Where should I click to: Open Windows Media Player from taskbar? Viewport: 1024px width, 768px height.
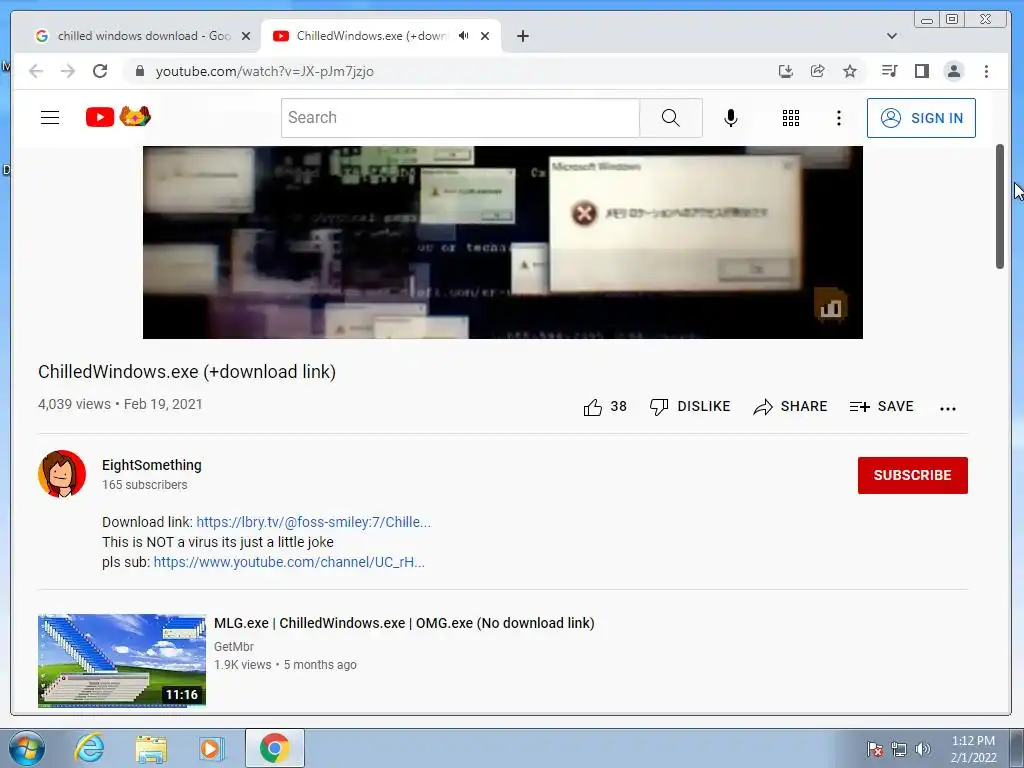(x=211, y=748)
